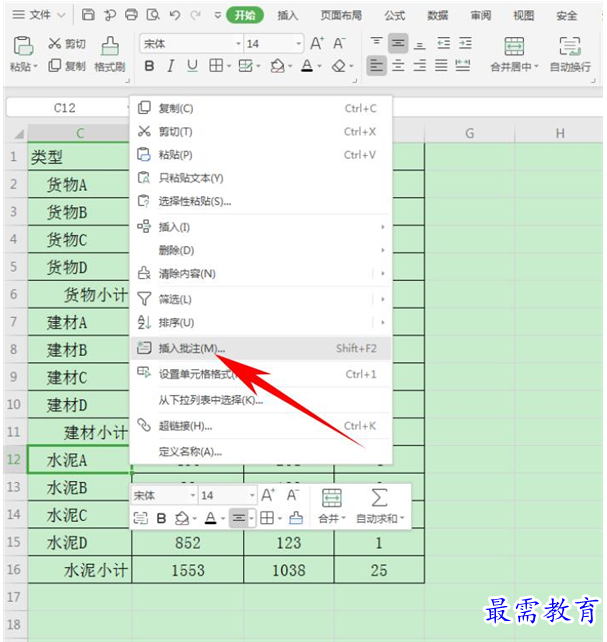This screenshot has width=607, height=642.
Task: Choose Copy (复制) from context menu
Action: point(261,109)
